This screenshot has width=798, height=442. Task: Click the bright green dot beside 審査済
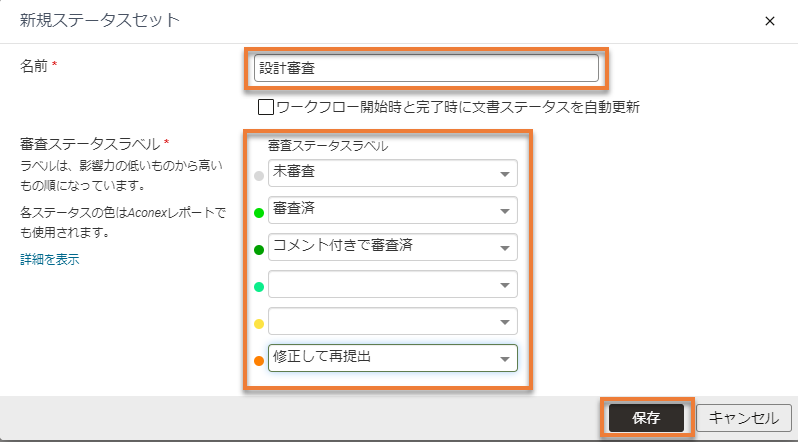point(259,213)
